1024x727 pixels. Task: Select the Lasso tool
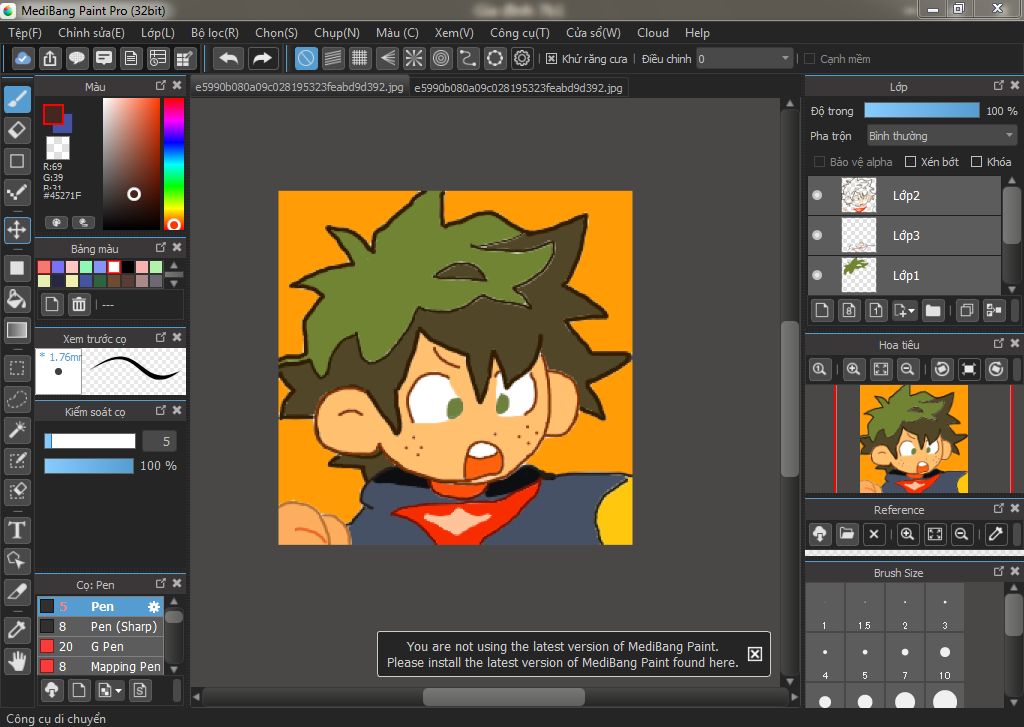point(18,398)
